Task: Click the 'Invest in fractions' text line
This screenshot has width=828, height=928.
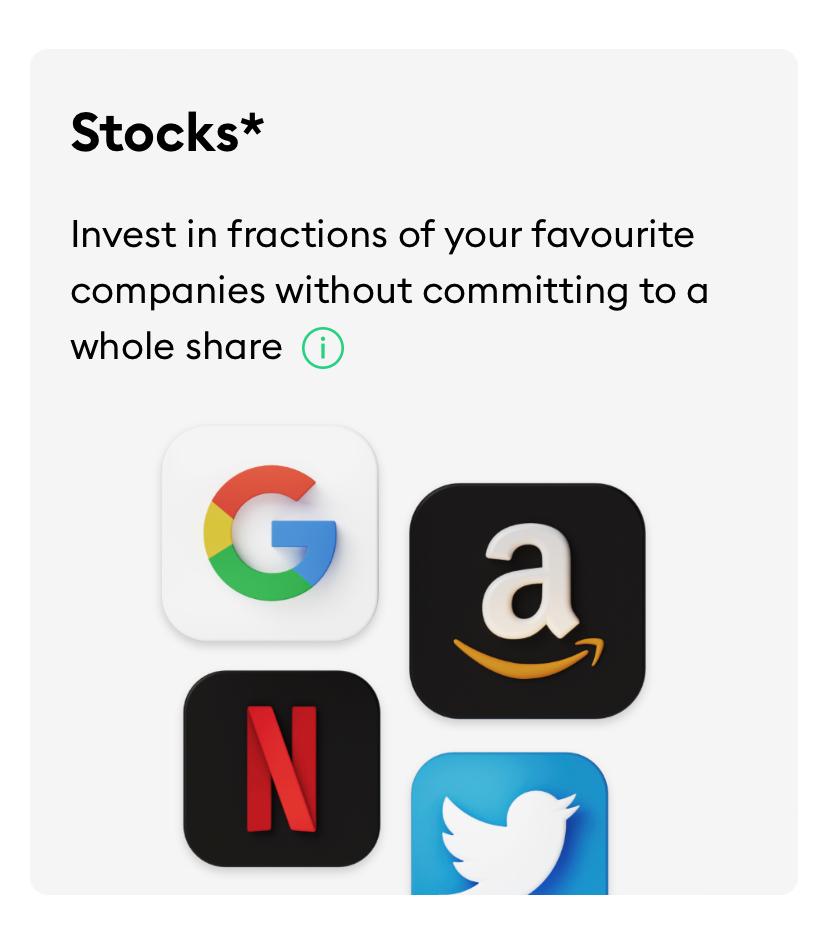Action: click(x=382, y=235)
